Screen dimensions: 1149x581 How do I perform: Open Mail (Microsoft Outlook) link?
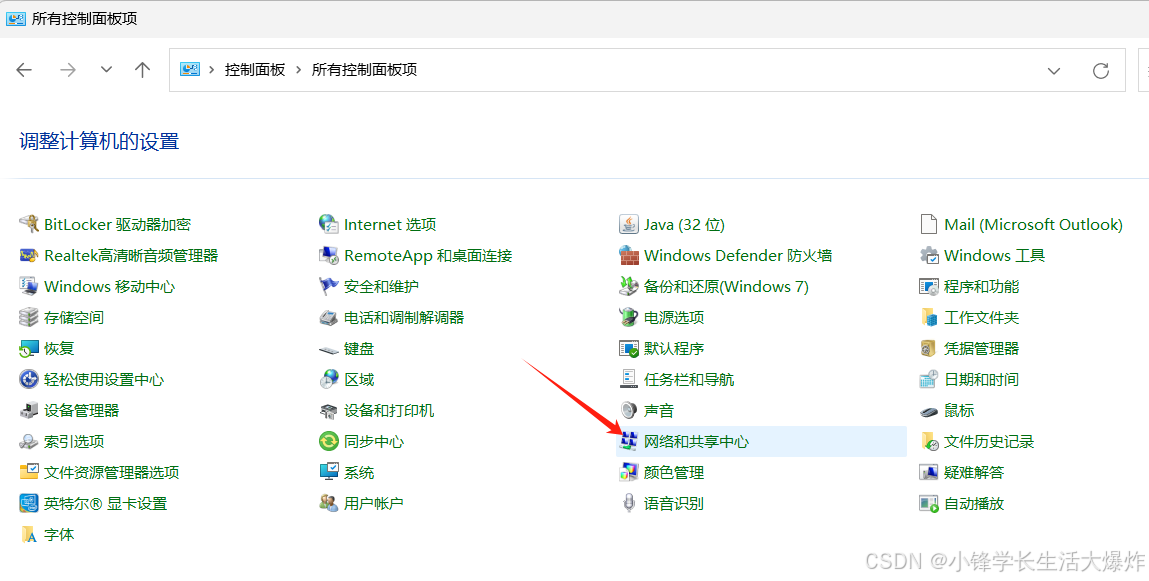pos(1033,224)
